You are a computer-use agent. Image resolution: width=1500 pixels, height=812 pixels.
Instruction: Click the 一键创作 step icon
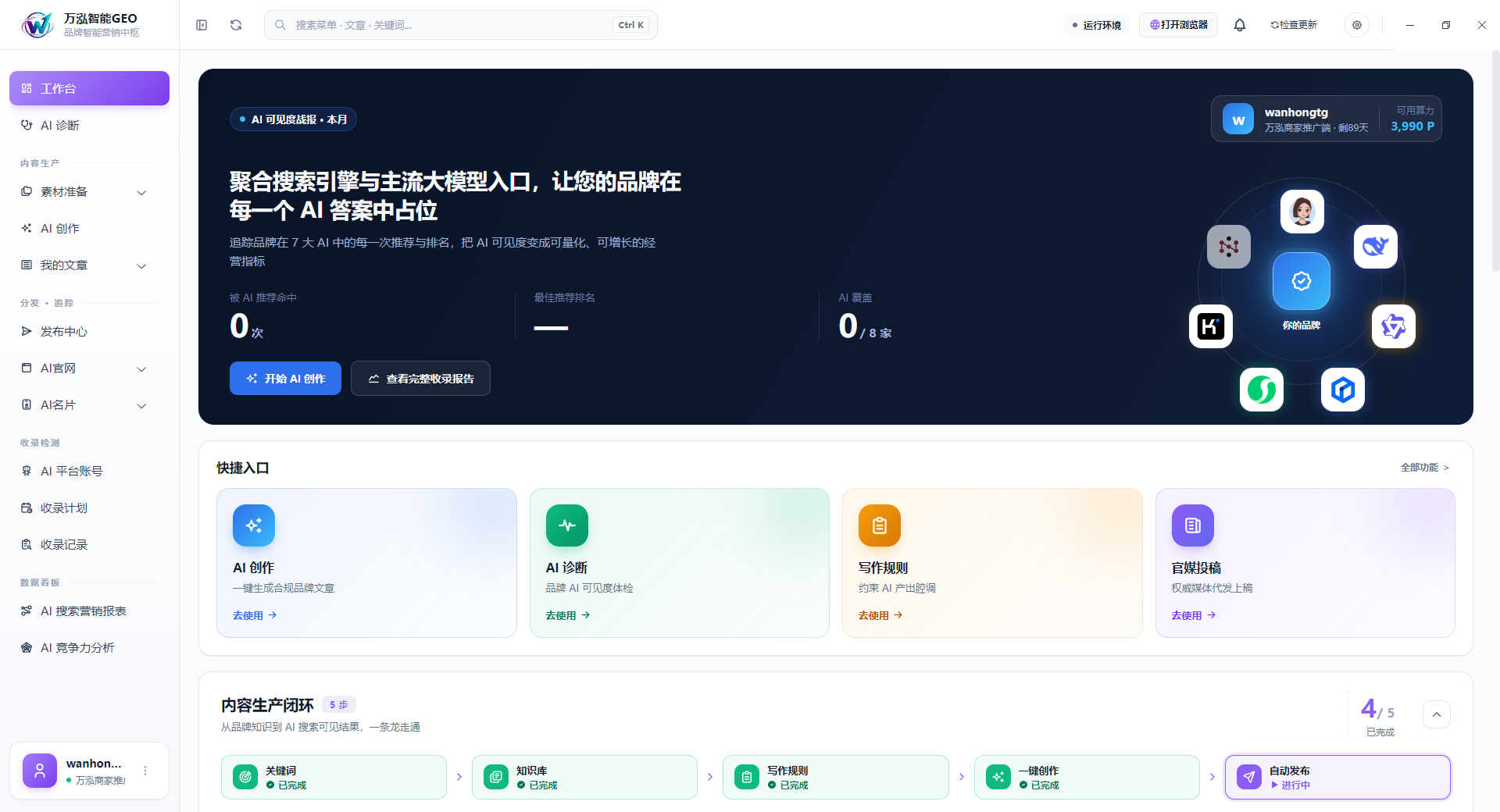pyautogui.click(x=998, y=777)
